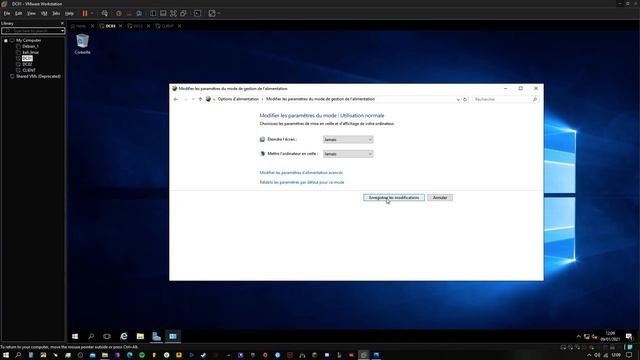
Task: Close the DC01 tab
Action: pos(121,26)
